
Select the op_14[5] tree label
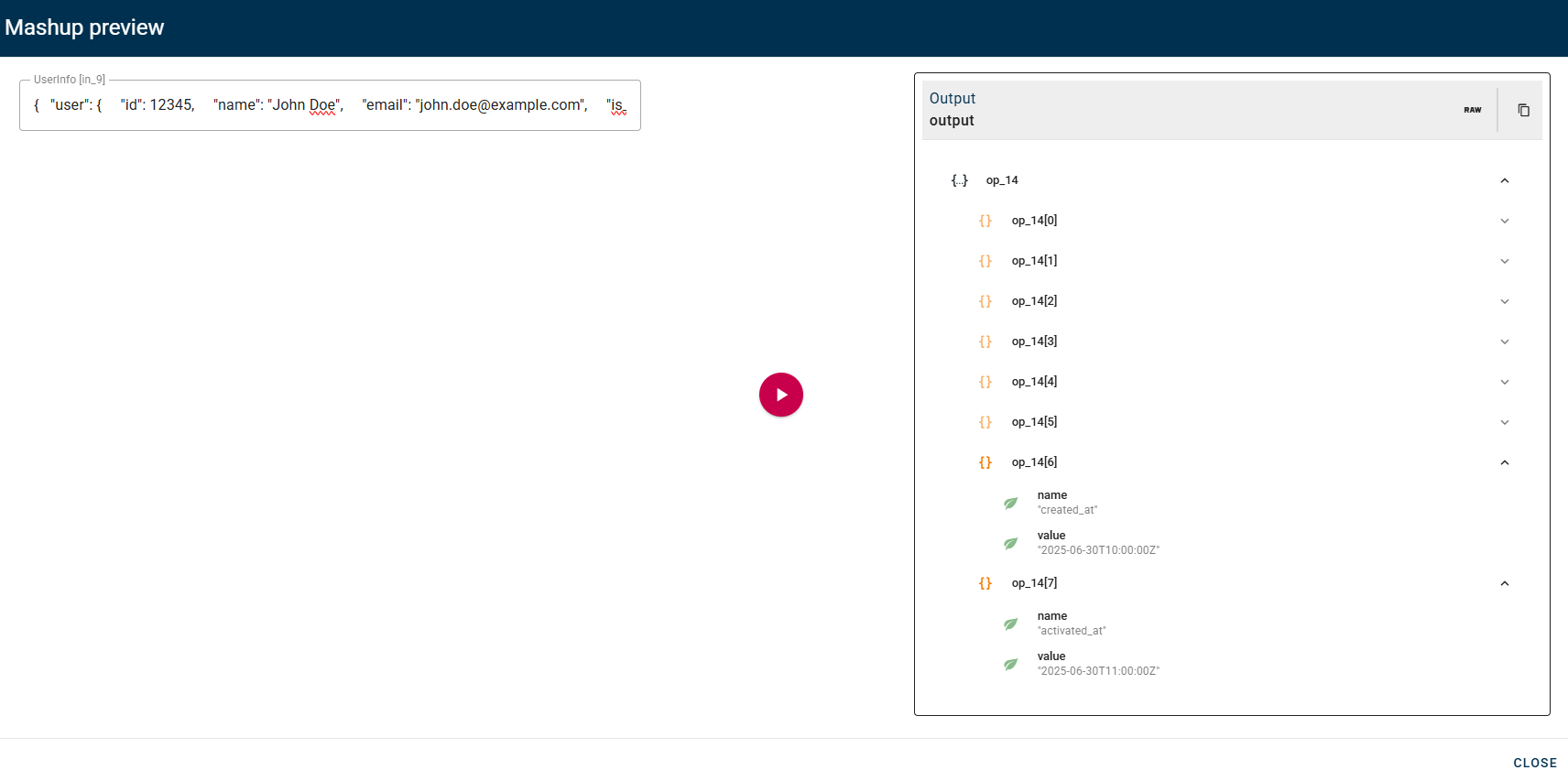tap(1034, 422)
